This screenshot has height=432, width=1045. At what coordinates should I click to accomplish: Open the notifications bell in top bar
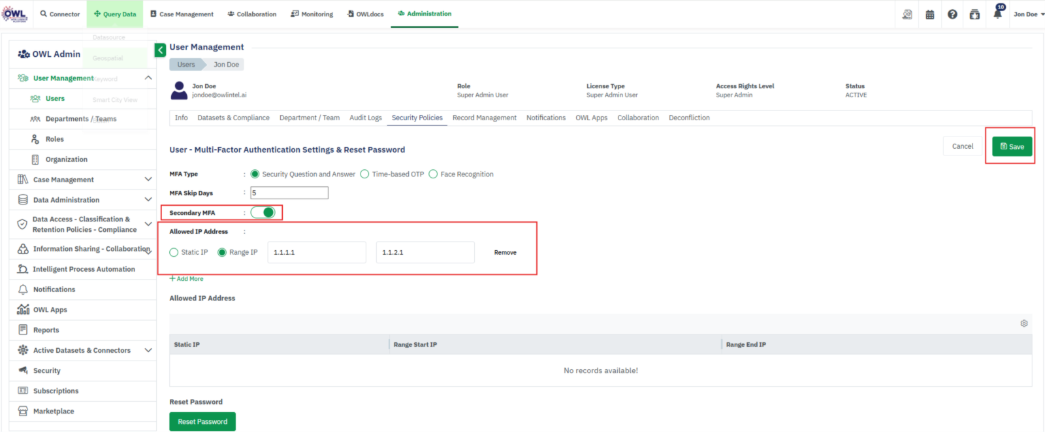pyautogui.click(x=997, y=14)
